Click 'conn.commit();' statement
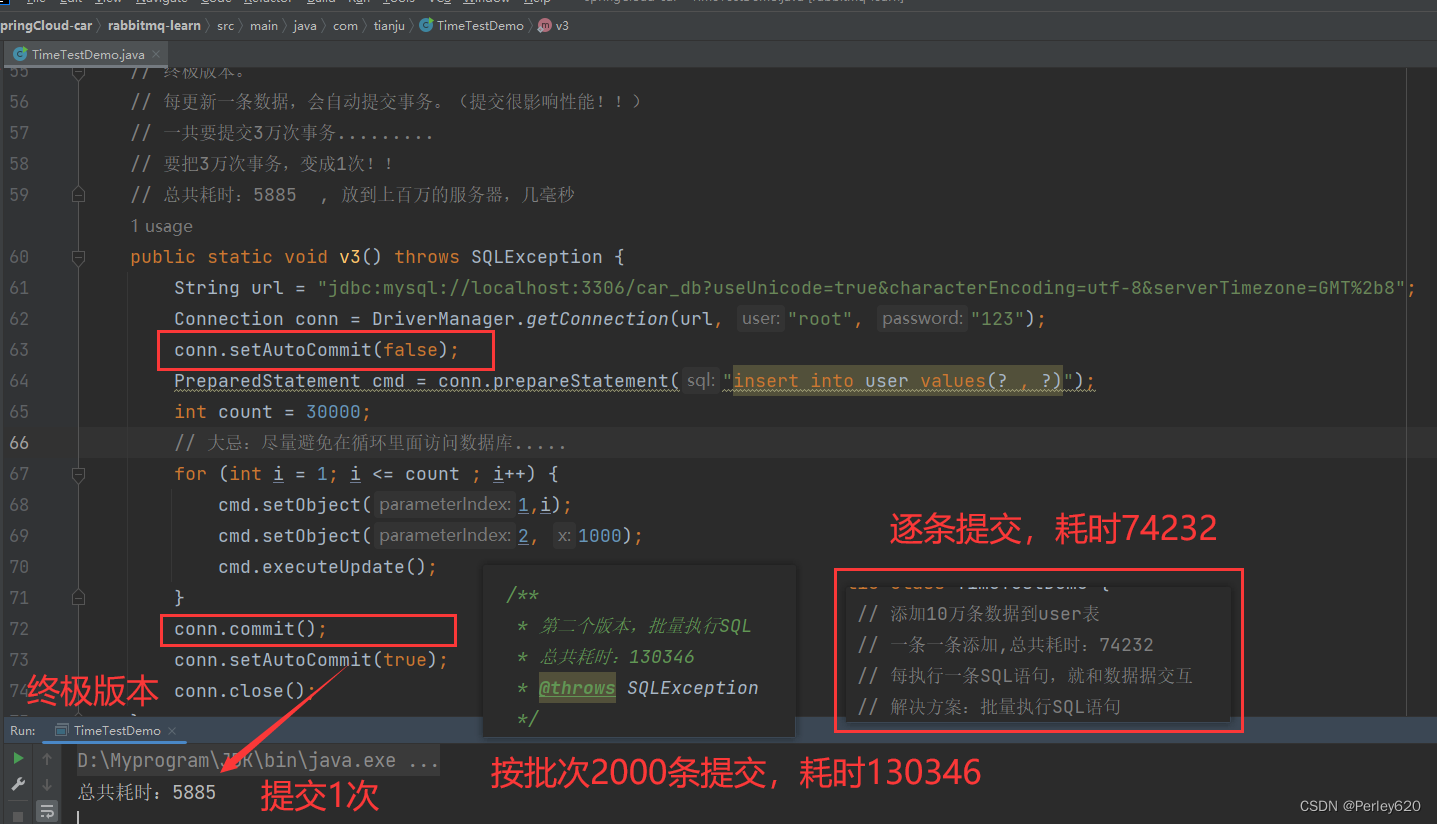Screen dimensions: 1437x824 point(251,629)
